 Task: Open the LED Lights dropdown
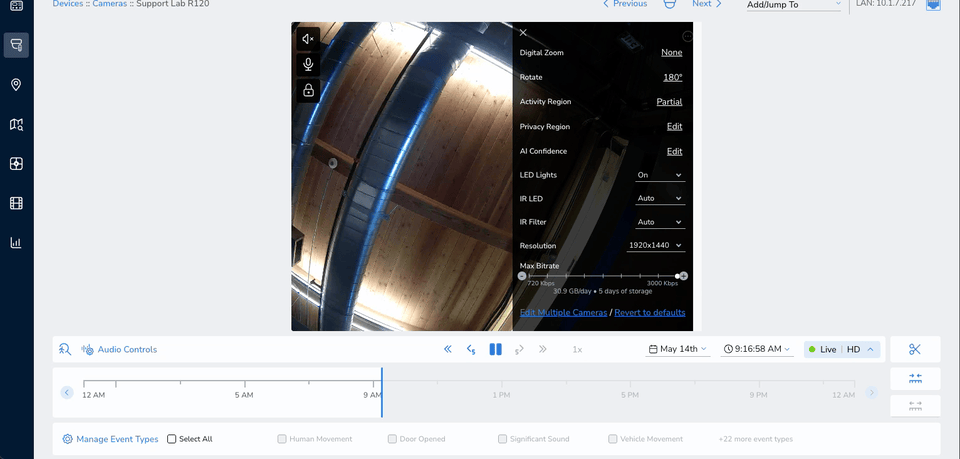pos(659,175)
